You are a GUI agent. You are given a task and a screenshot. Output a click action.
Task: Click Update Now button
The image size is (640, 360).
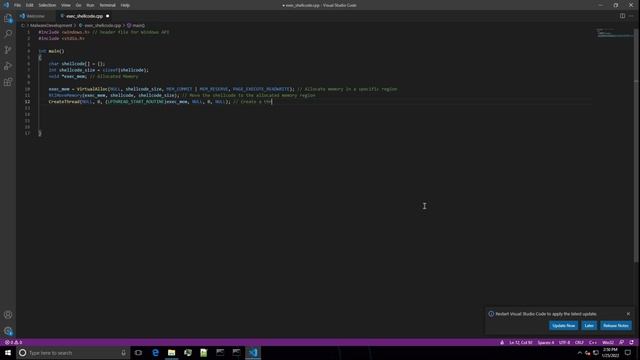tap(563, 326)
